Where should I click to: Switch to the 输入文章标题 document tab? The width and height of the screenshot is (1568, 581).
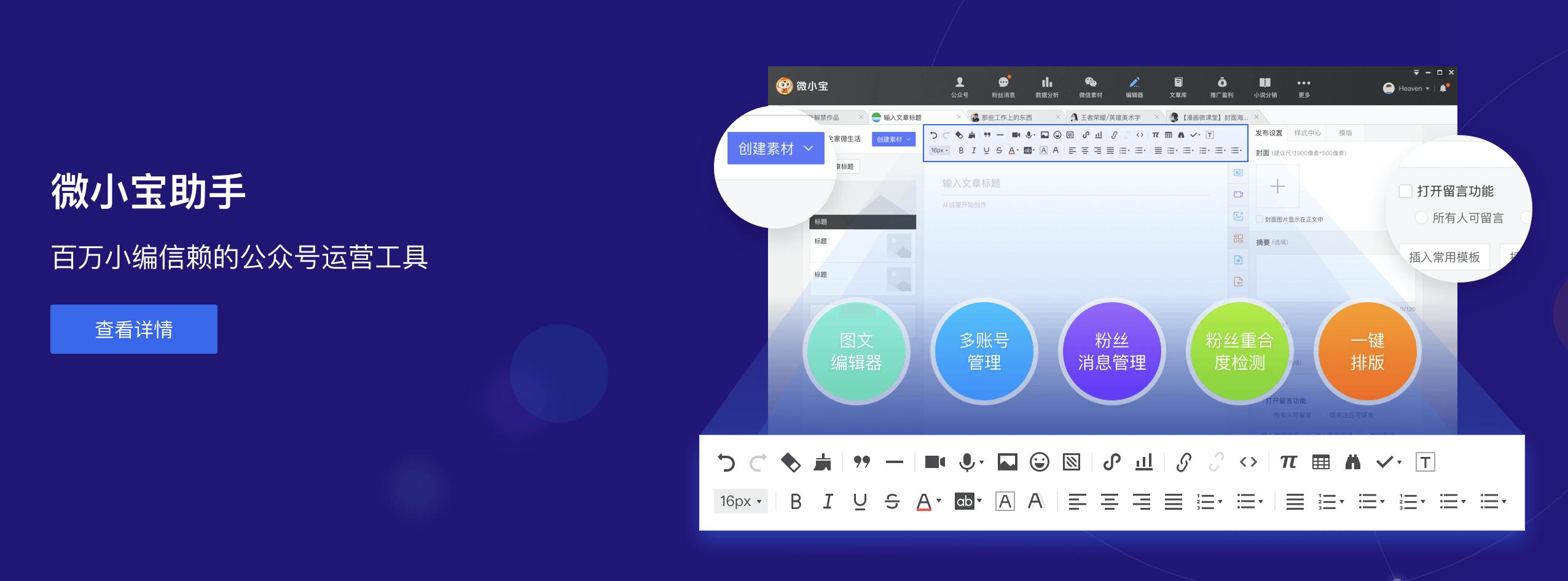(x=916, y=117)
